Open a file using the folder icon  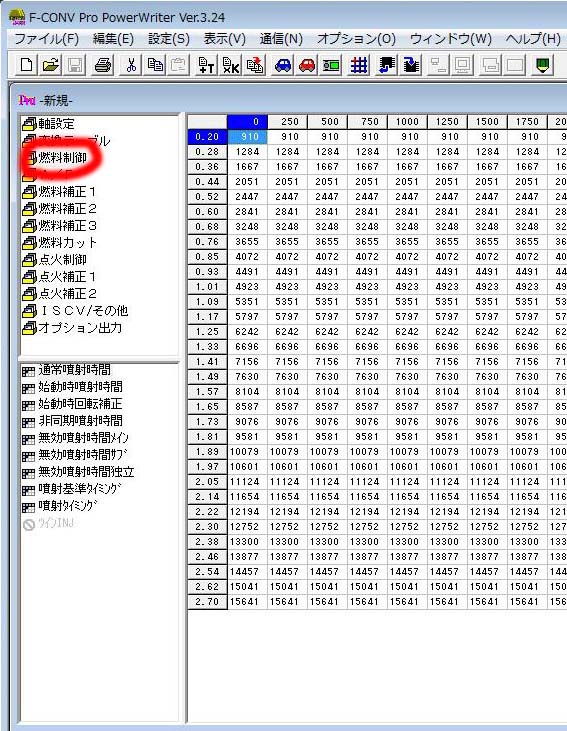click(x=51, y=65)
